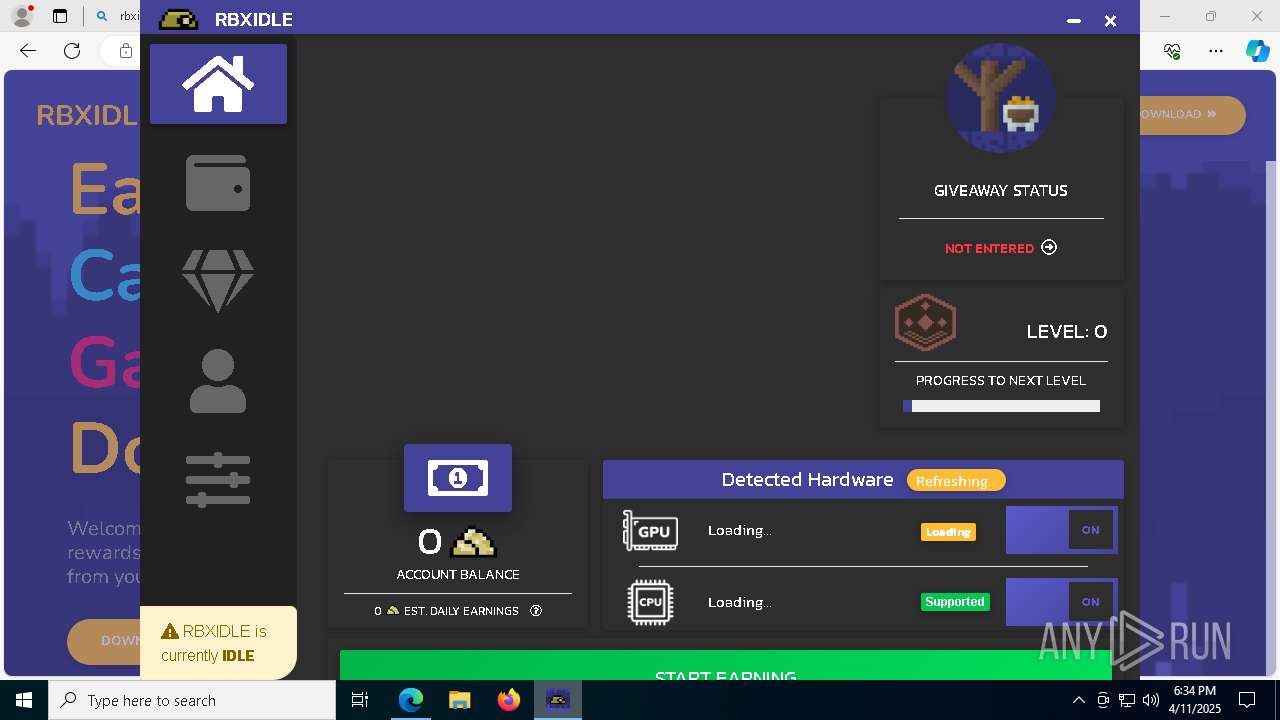Click the GIVEAWAY STATUS heading
Viewport: 1280px width, 720px height.
click(1001, 191)
